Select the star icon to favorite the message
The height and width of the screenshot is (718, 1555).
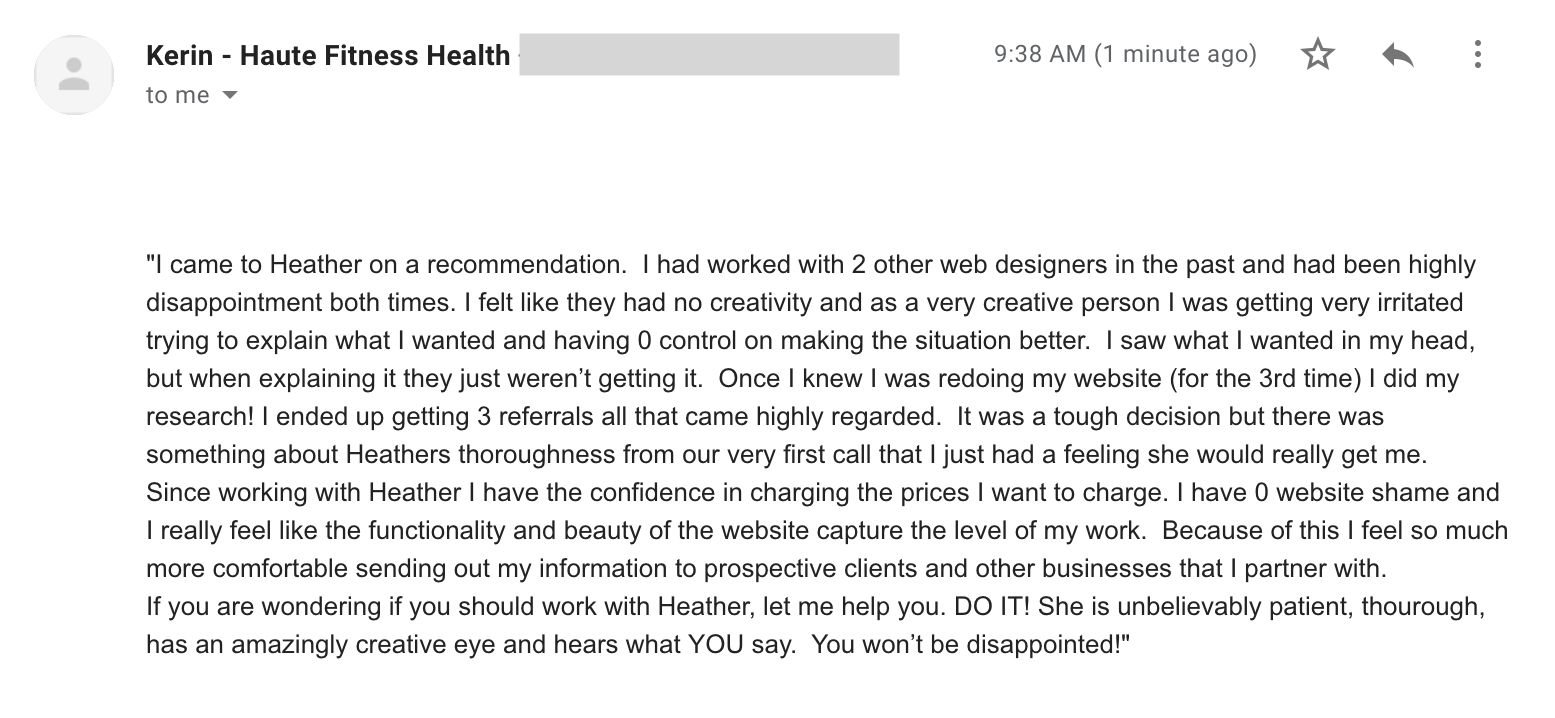[x=1318, y=55]
